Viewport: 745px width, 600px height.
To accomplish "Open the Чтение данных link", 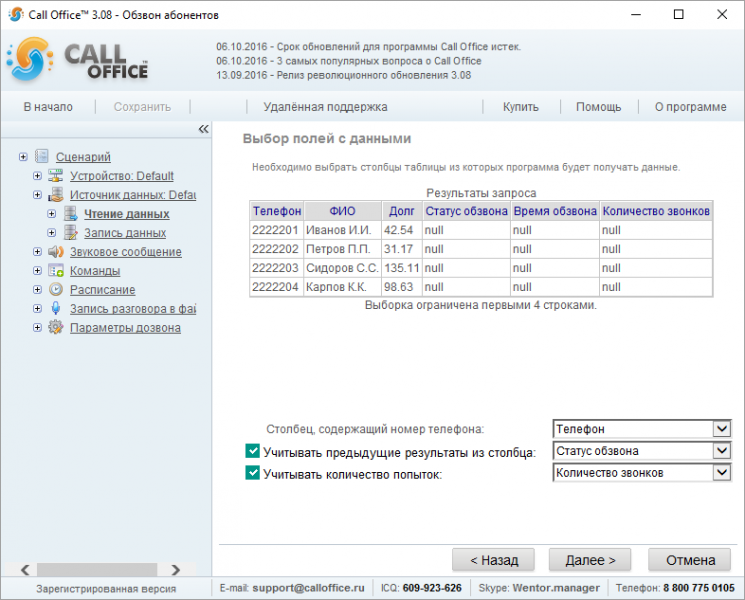I will pyautogui.click(x=127, y=214).
